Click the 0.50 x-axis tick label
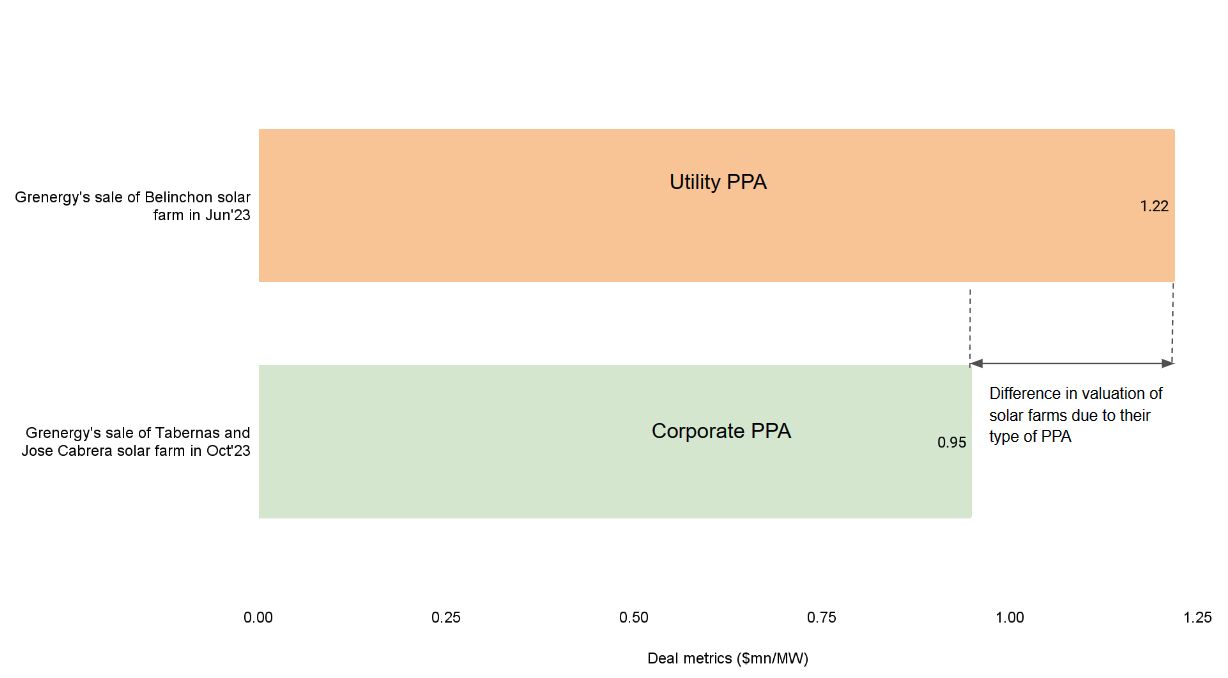 (x=634, y=618)
